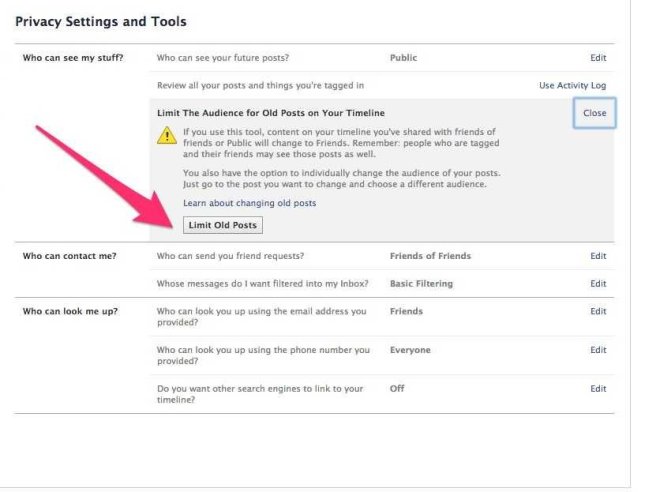This screenshot has height=492, width=650.
Task: Edit phone number lookup setting
Action: [x=598, y=350]
